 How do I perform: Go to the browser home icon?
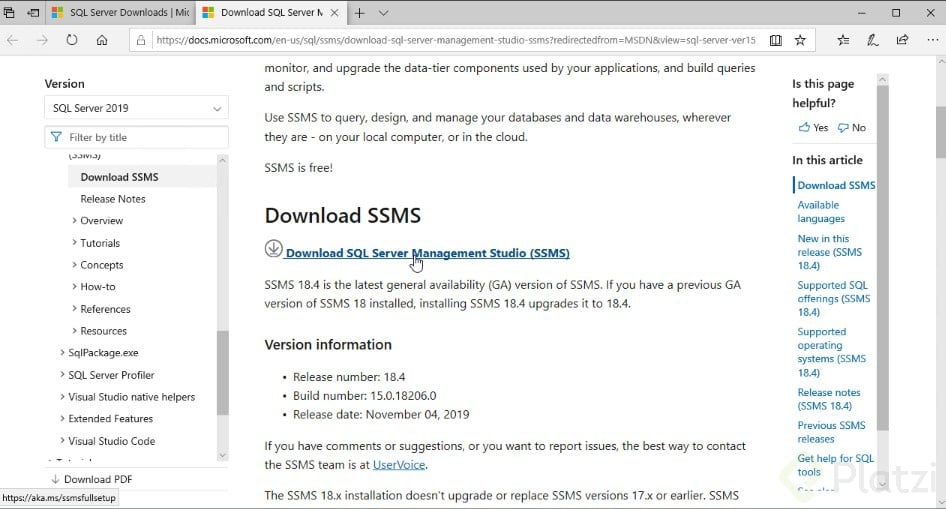102,40
